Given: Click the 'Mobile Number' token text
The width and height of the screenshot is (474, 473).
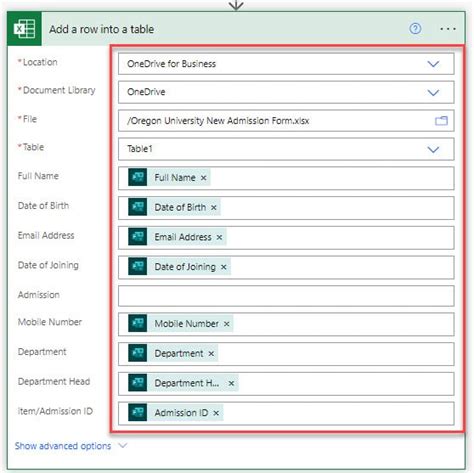Looking at the screenshot, I should point(186,324).
